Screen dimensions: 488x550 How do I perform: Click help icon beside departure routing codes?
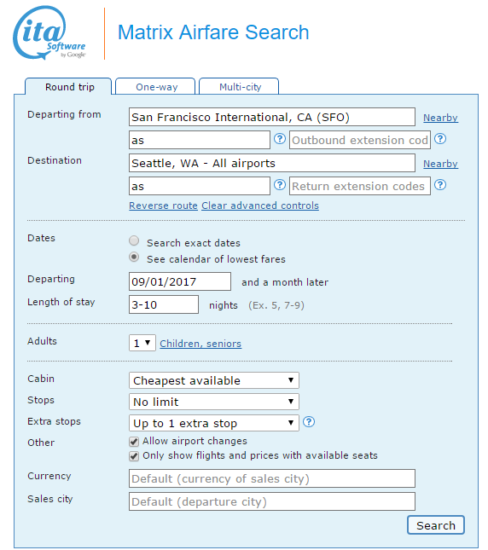pos(280,139)
